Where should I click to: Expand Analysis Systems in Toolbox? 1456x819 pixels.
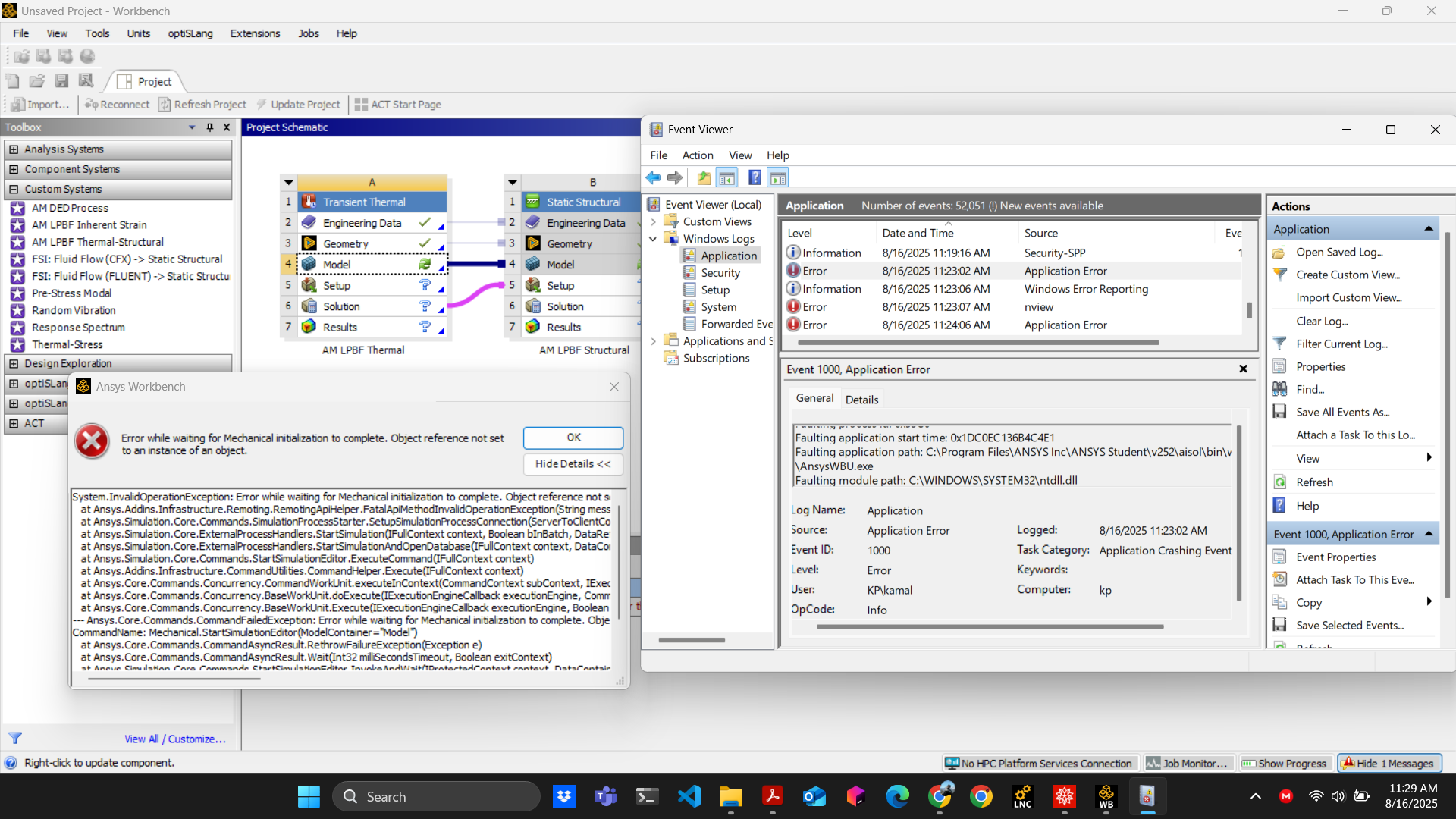[x=14, y=149]
